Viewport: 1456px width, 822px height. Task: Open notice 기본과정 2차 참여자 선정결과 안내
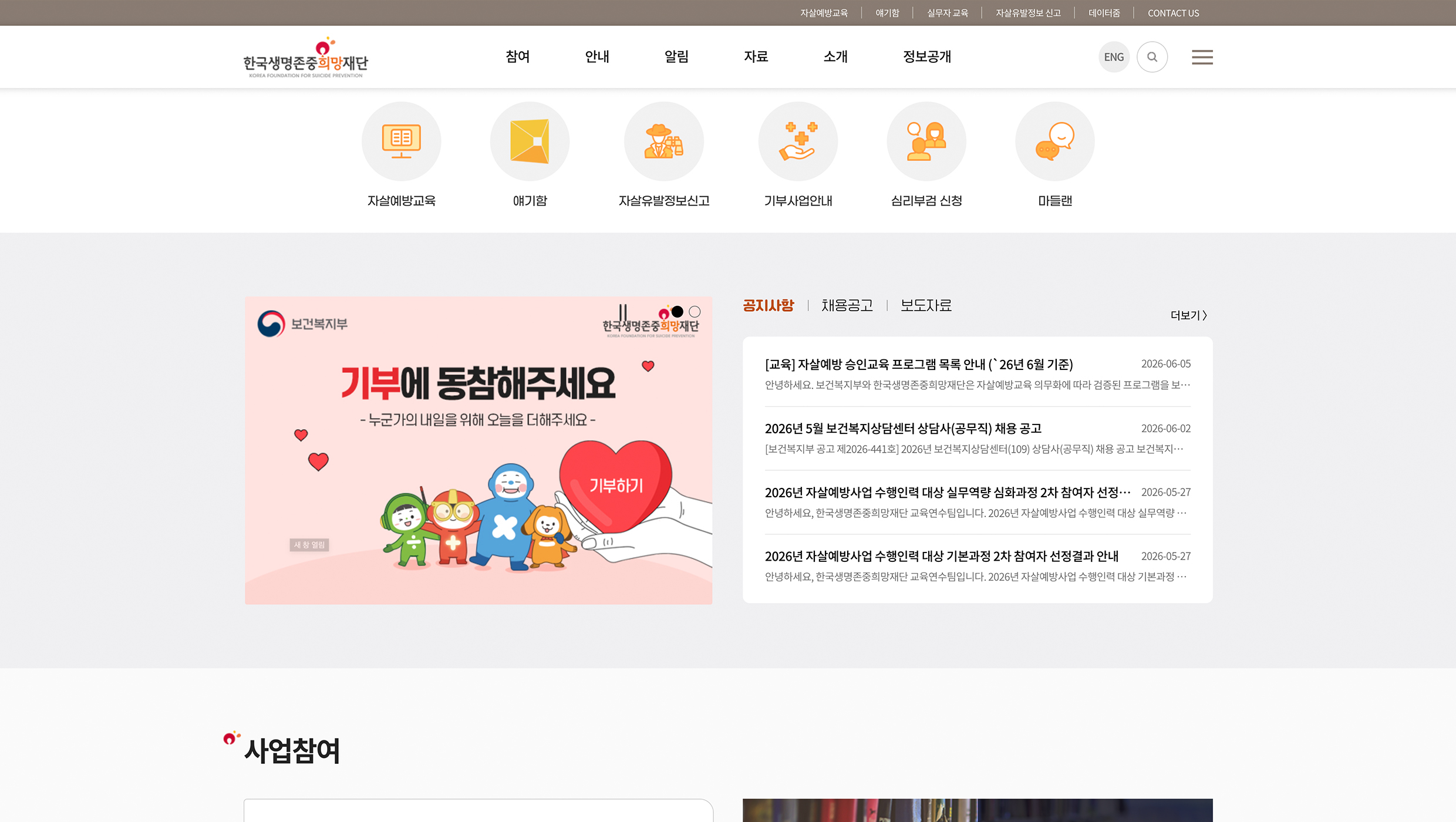(941, 556)
